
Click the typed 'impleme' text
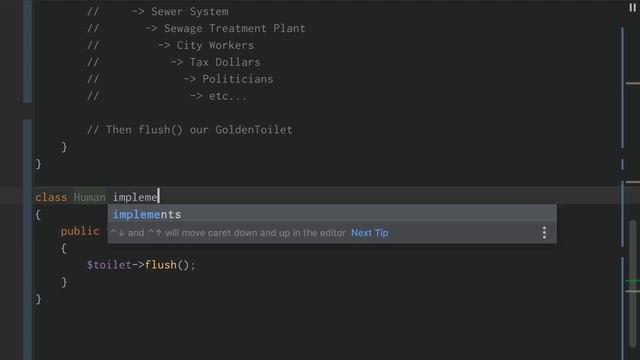click(135, 198)
